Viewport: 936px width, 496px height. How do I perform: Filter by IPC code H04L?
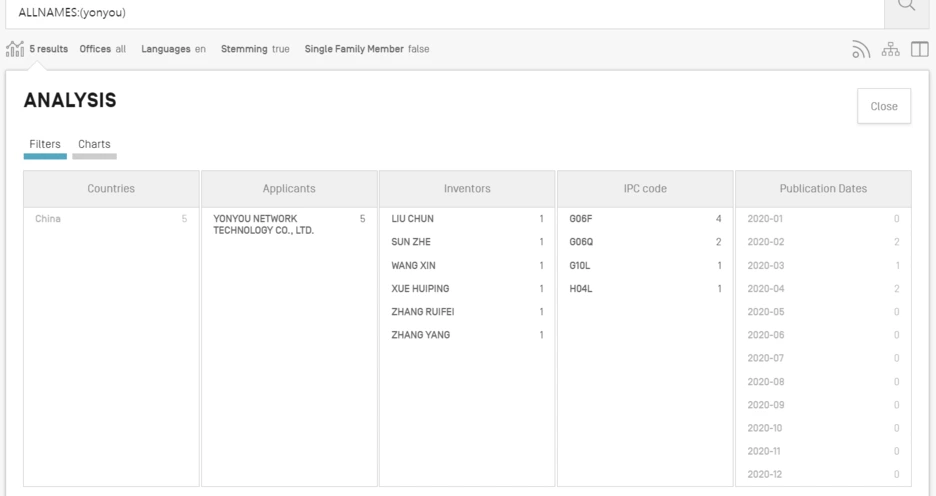pos(582,288)
